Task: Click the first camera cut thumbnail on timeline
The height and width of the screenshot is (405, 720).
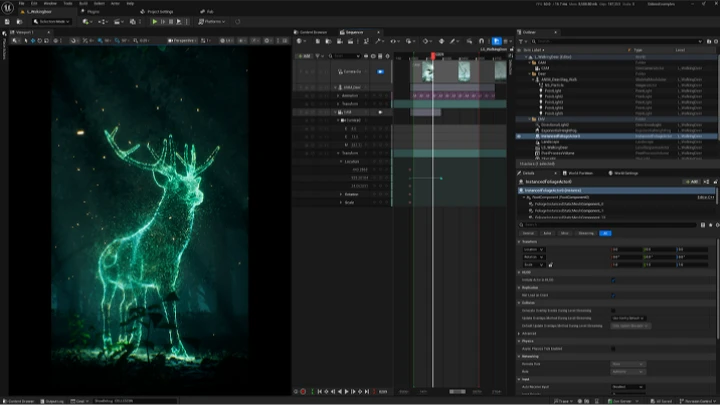Action: click(x=428, y=71)
